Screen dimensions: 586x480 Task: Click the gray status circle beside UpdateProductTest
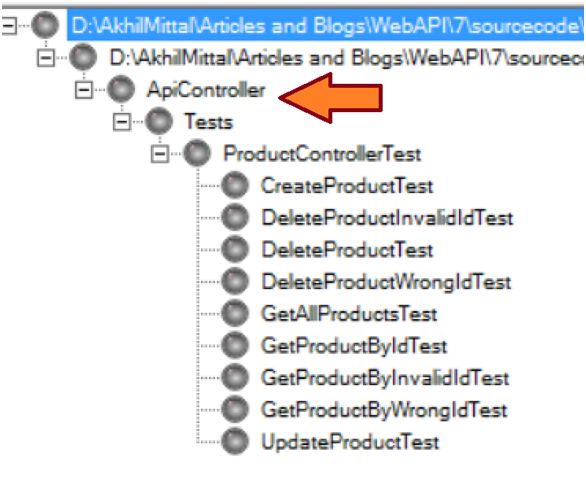235,441
